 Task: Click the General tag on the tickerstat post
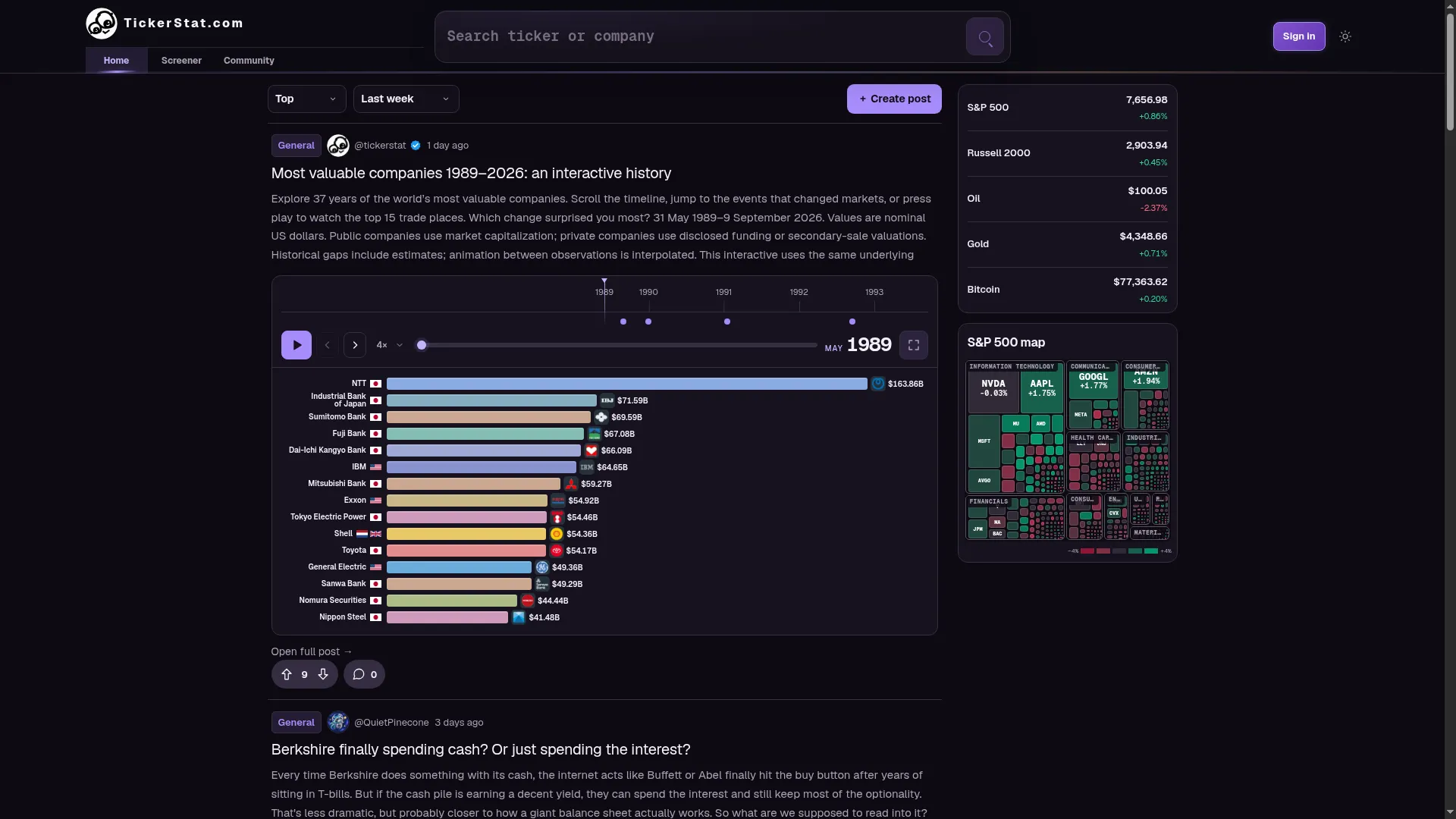coord(297,146)
